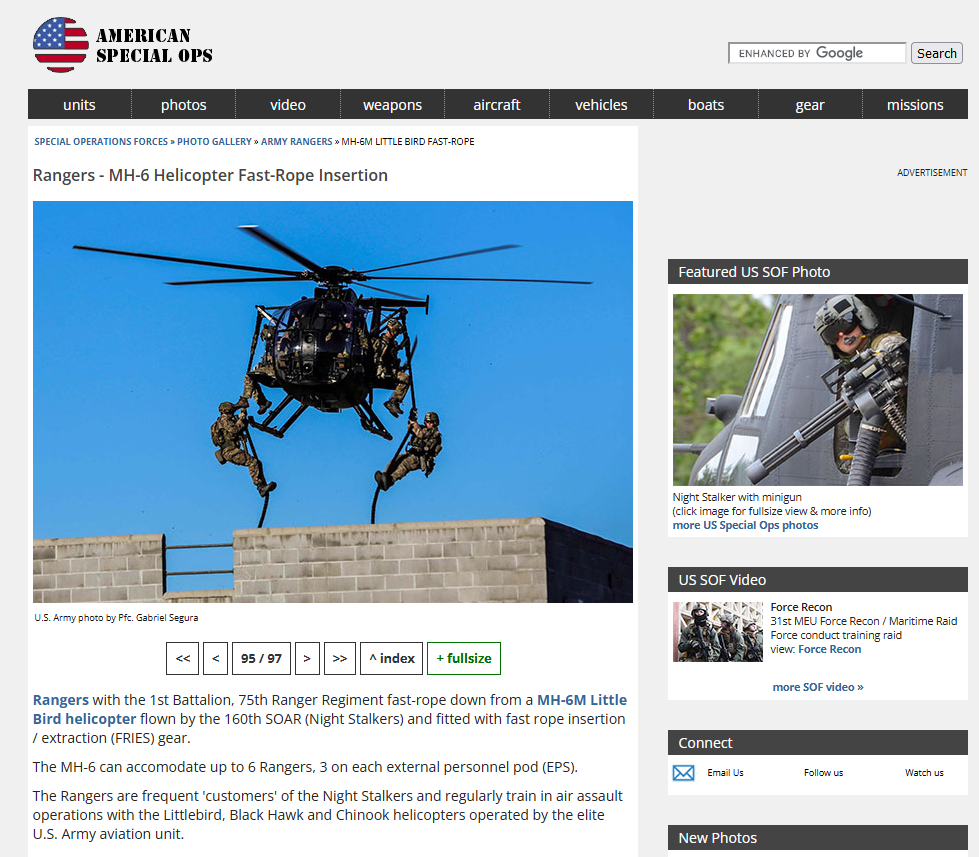Image resolution: width=979 pixels, height=857 pixels.
Task: Click the 95 / 97 counter button
Action: point(261,658)
